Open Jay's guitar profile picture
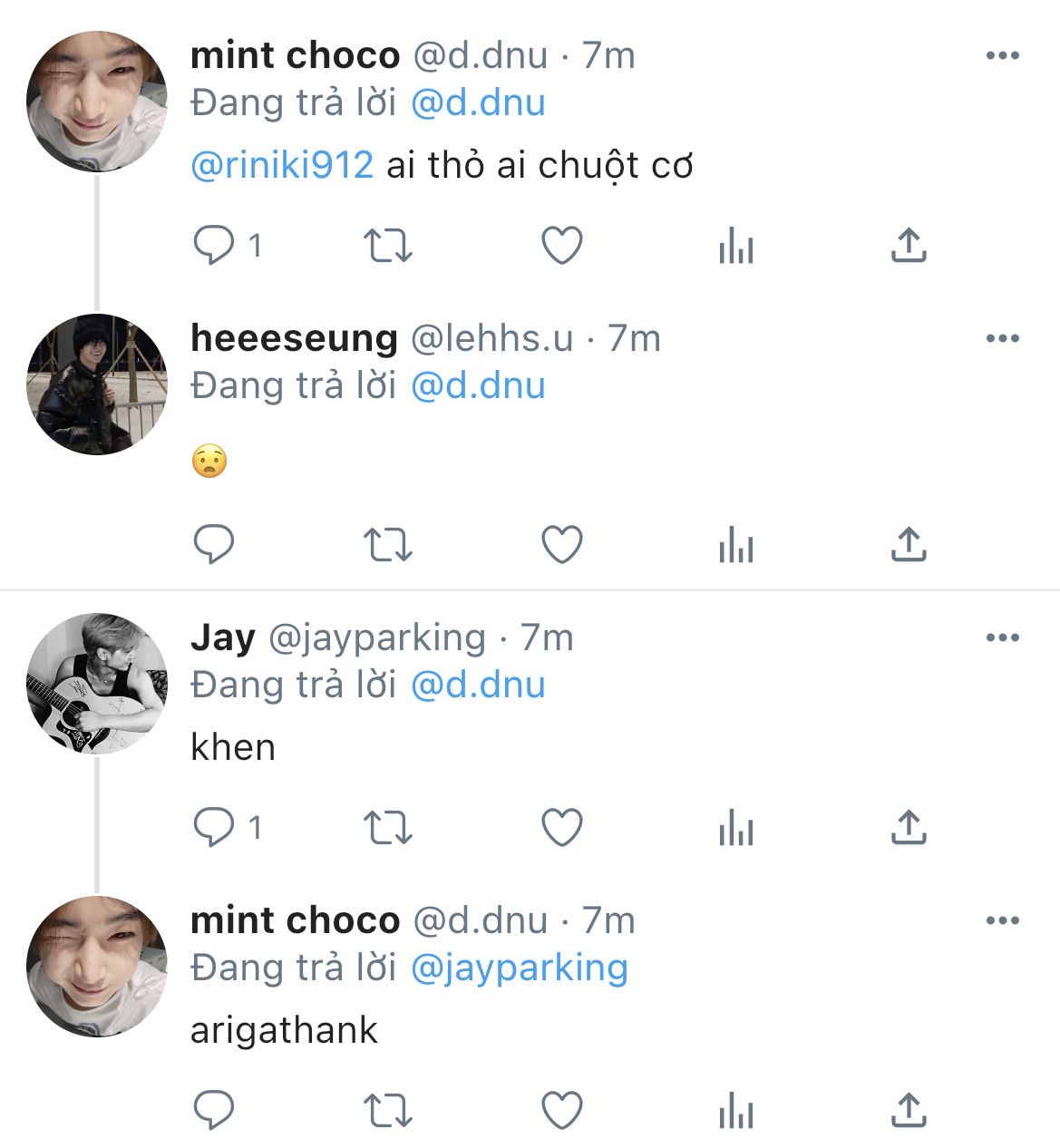The height and width of the screenshot is (1148, 1060). click(x=97, y=683)
